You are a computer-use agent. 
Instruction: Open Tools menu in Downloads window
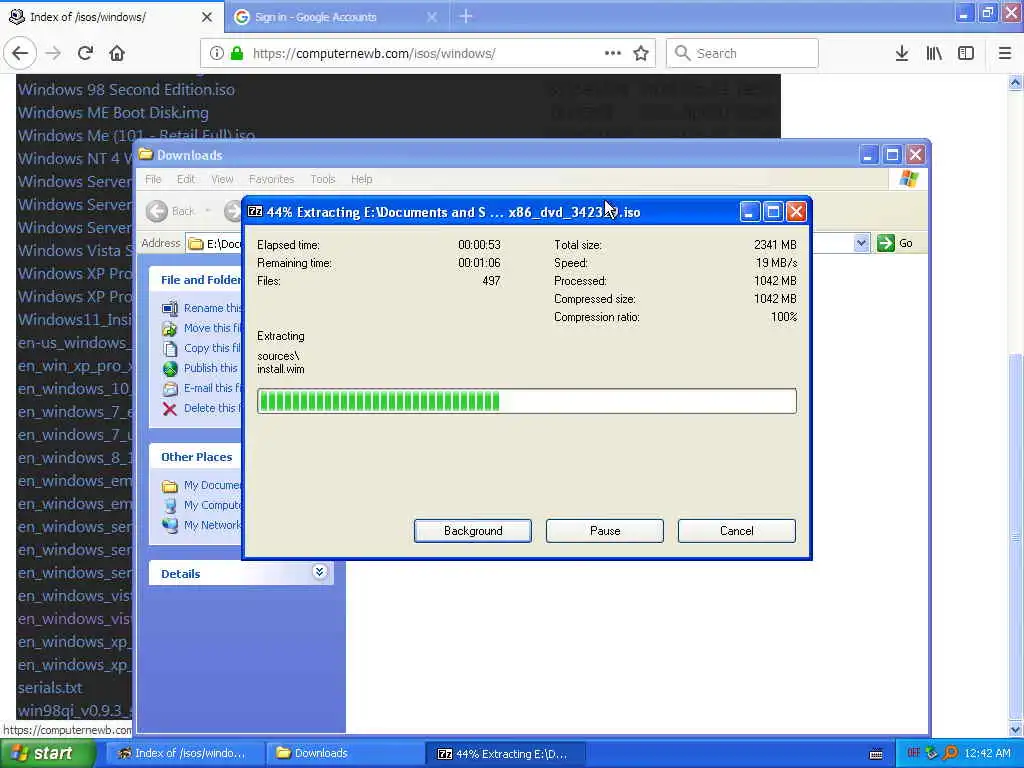click(323, 179)
